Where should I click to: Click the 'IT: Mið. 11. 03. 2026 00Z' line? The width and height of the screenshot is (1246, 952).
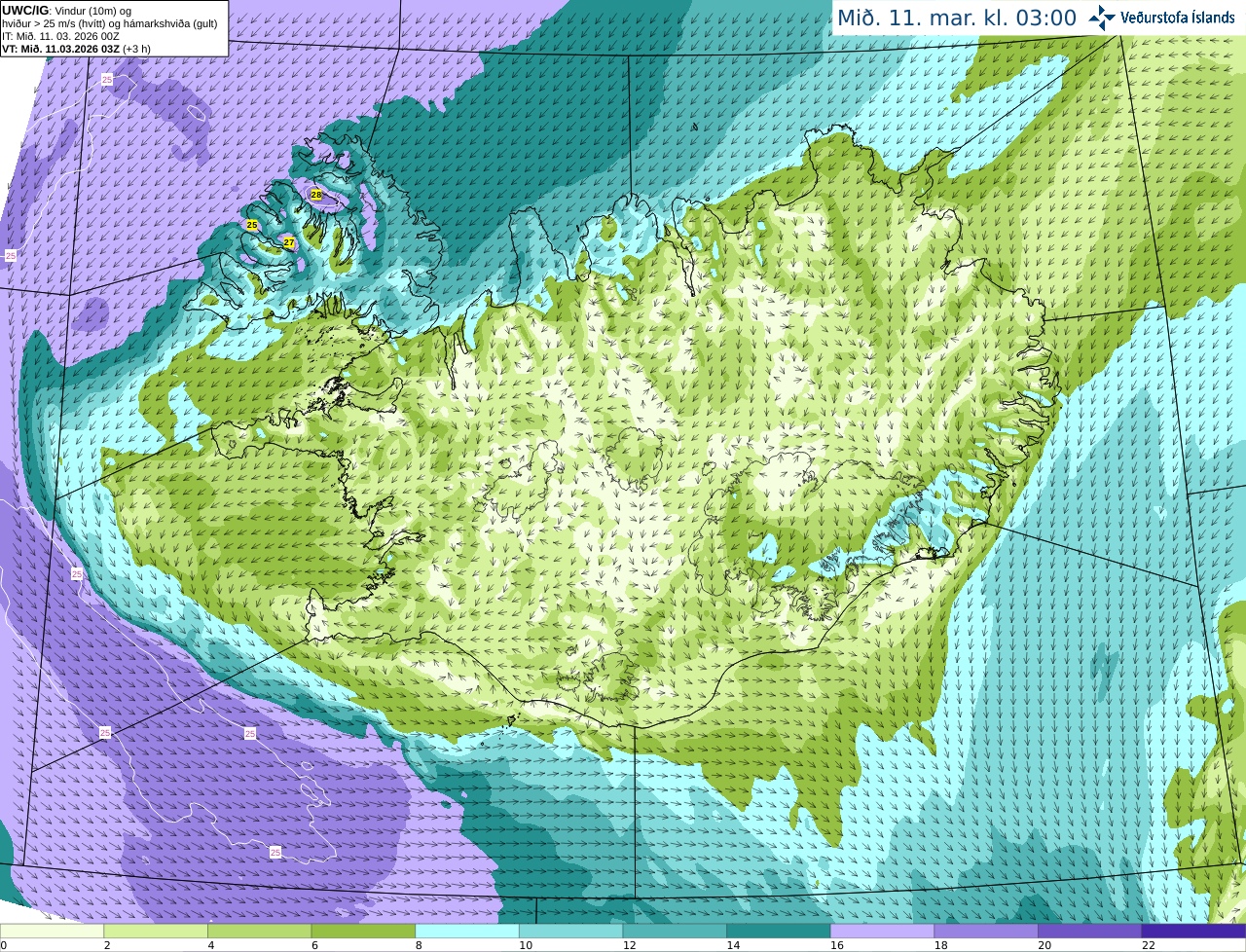pos(60,36)
